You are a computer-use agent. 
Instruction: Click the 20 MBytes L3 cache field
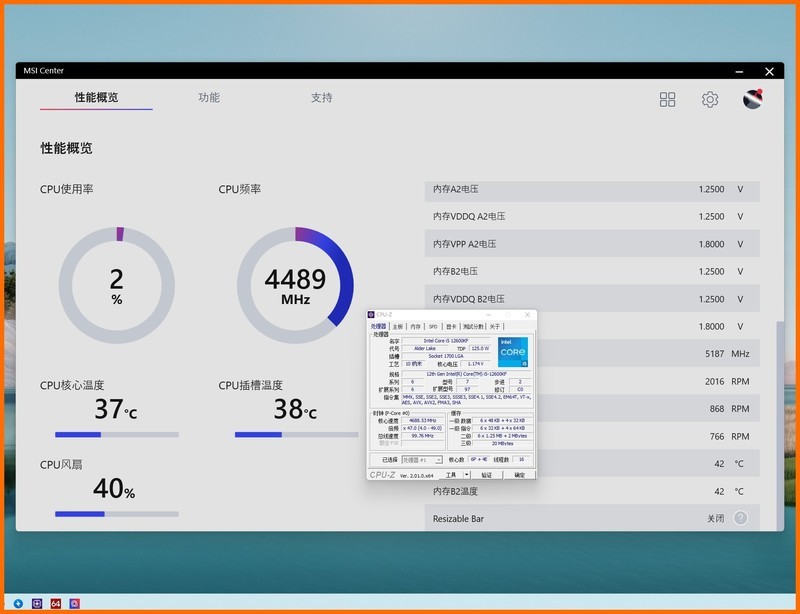[x=502, y=444]
